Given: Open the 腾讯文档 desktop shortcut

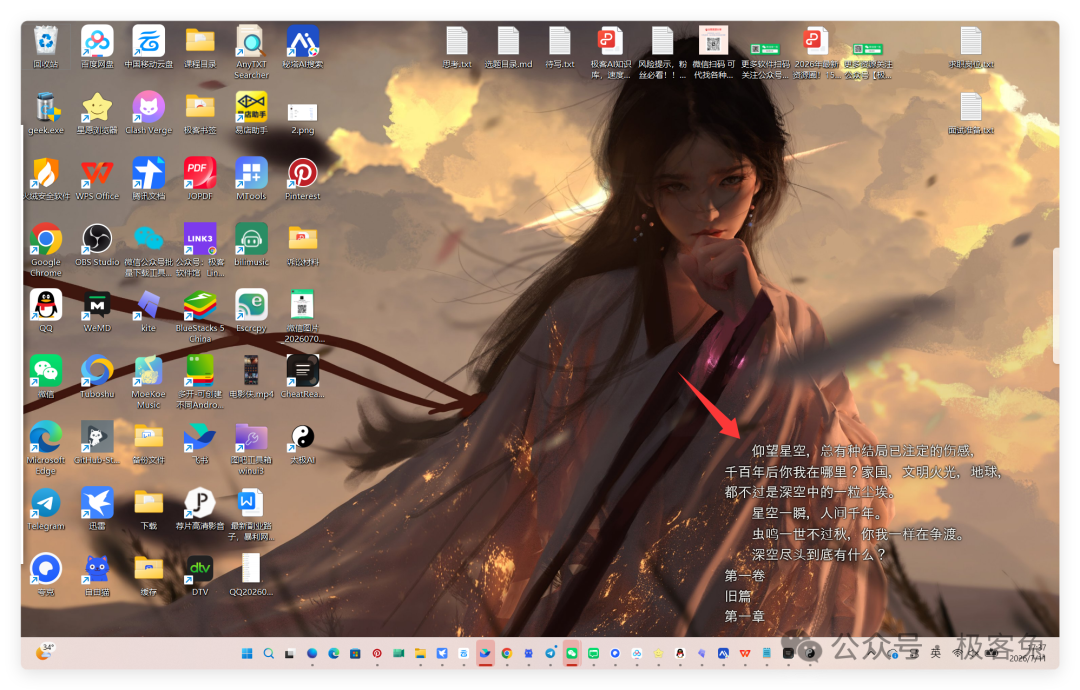Looking at the screenshot, I should pos(149,179).
